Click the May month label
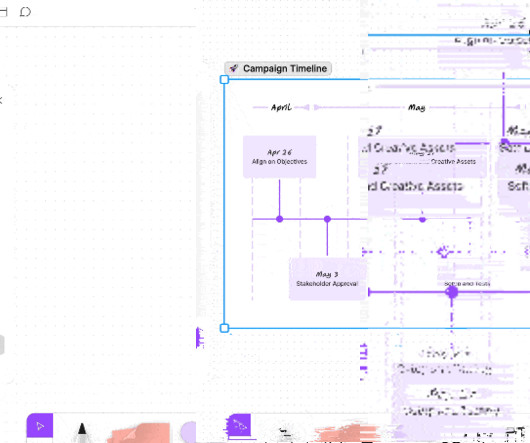The width and height of the screenshot is (530, 443). (x=416, y=107)
